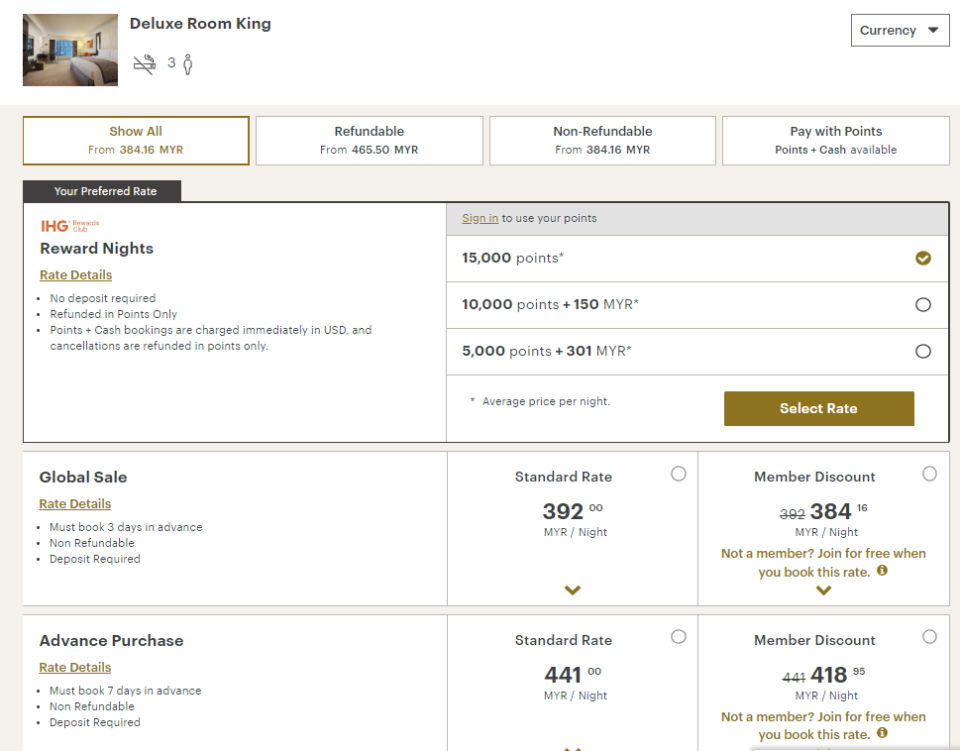Select Global Sale Member Discount rate
Image resolution: width=960 pixels, height=751 pixels.
tap(930, 474)
